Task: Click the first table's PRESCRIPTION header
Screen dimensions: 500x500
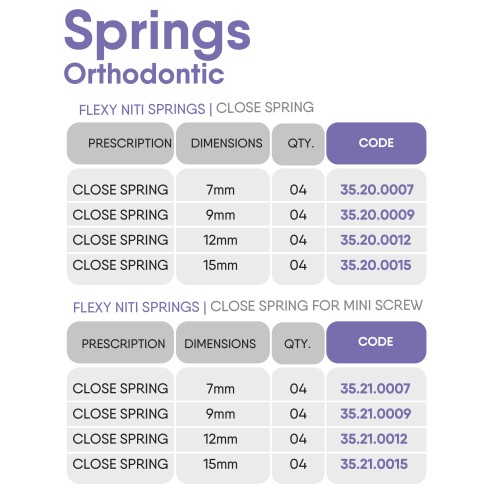Action: [x=121, y=143]
